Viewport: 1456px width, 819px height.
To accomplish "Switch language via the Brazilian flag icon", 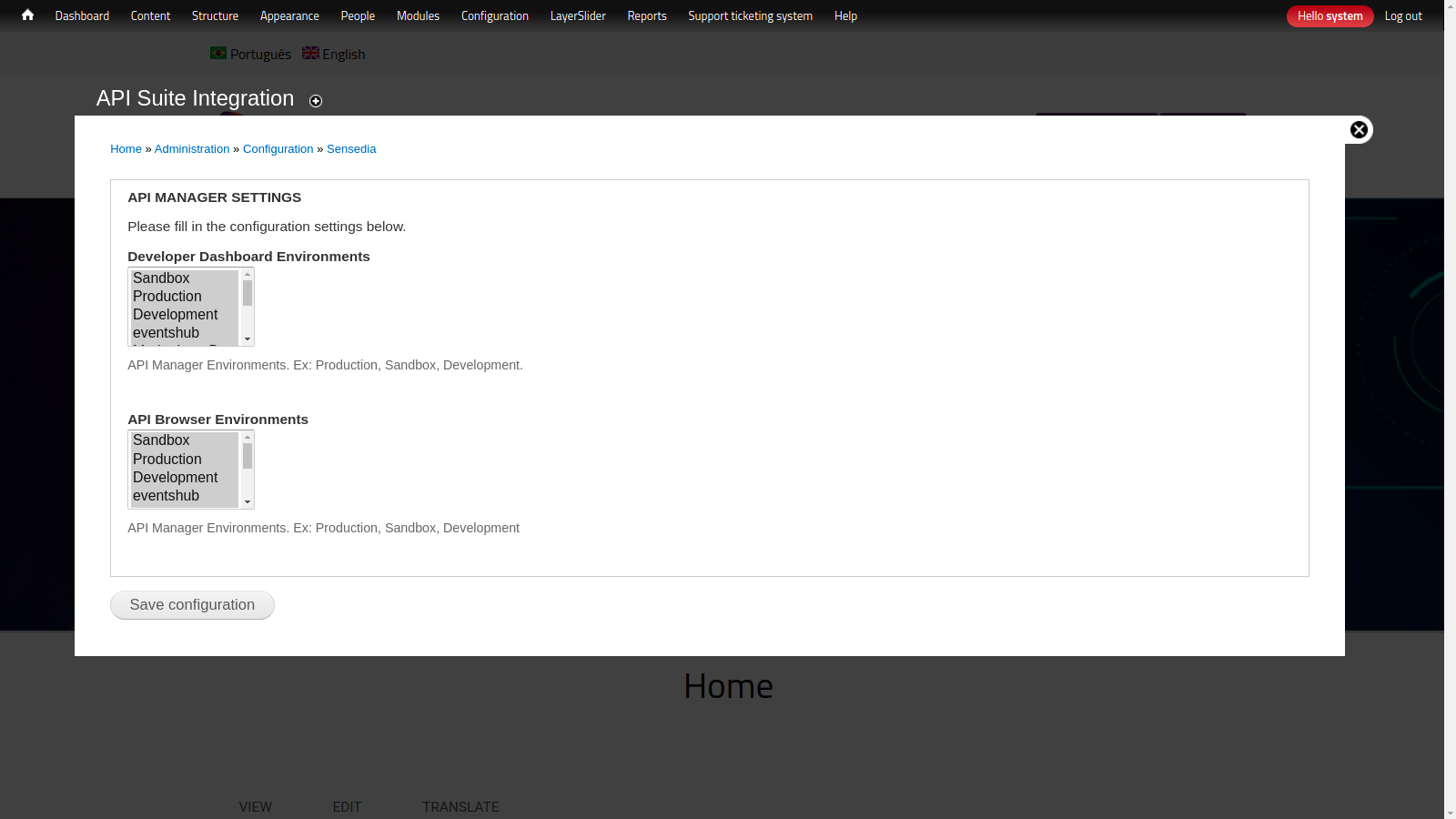I will (218, 54).
